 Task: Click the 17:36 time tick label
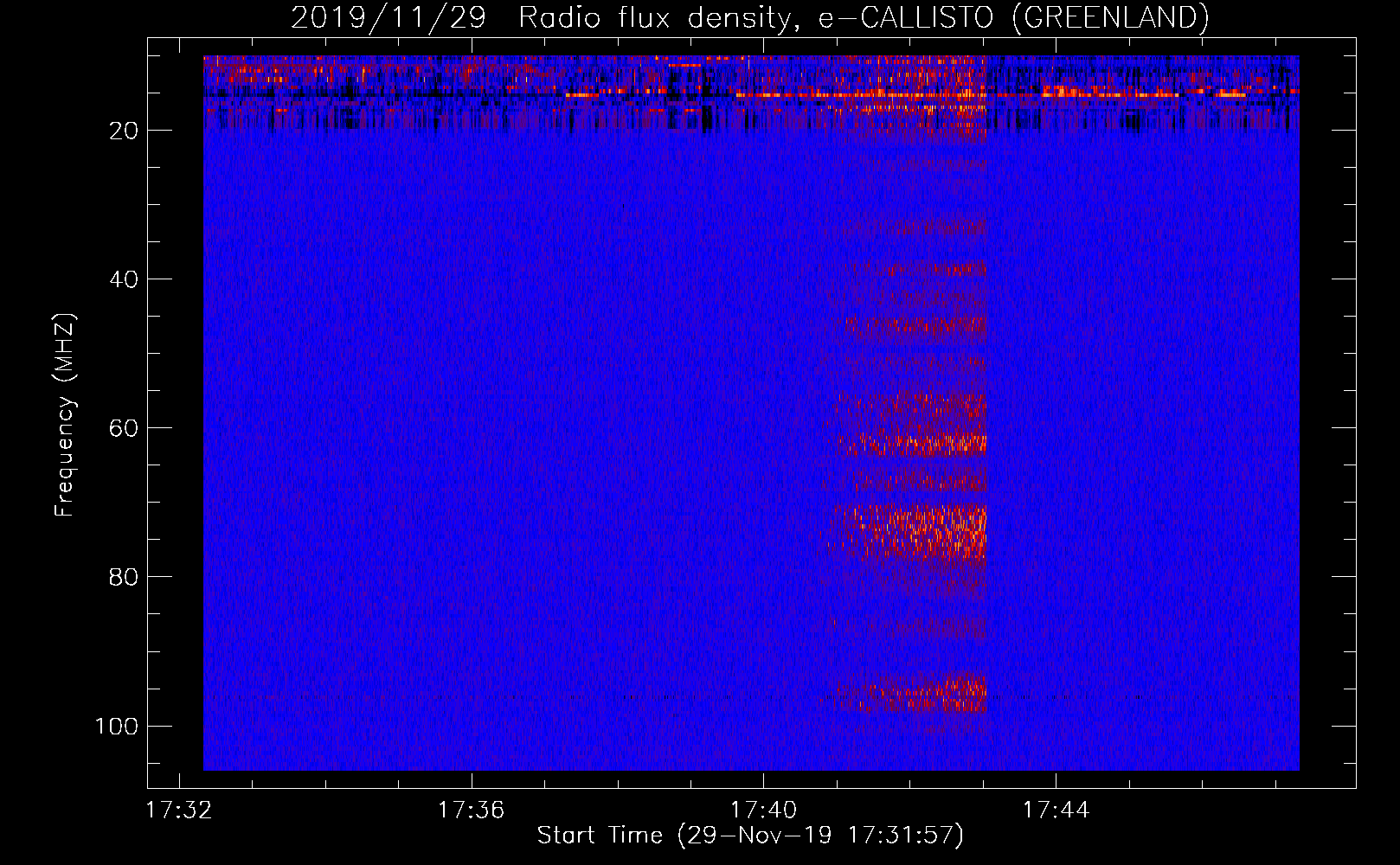472,811
